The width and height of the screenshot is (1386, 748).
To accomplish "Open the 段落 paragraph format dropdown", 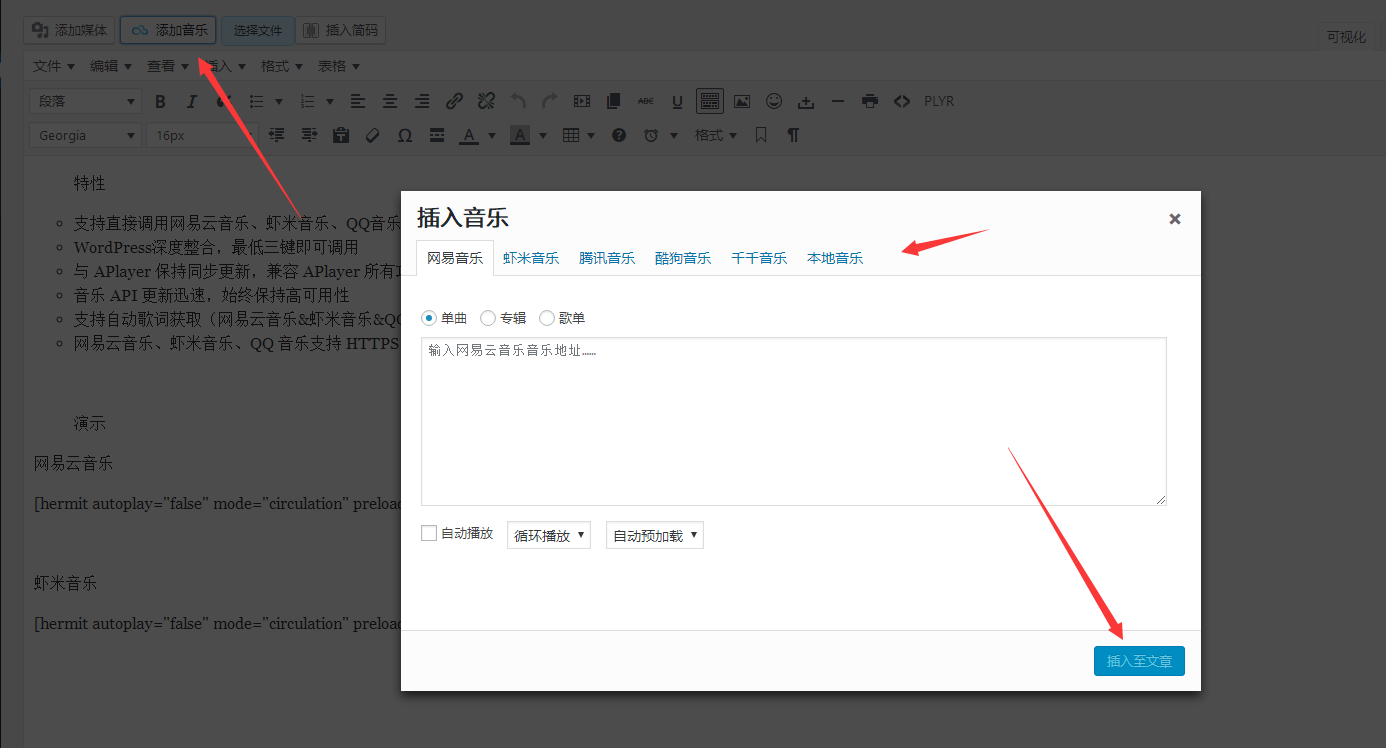I will click(86, 101).
